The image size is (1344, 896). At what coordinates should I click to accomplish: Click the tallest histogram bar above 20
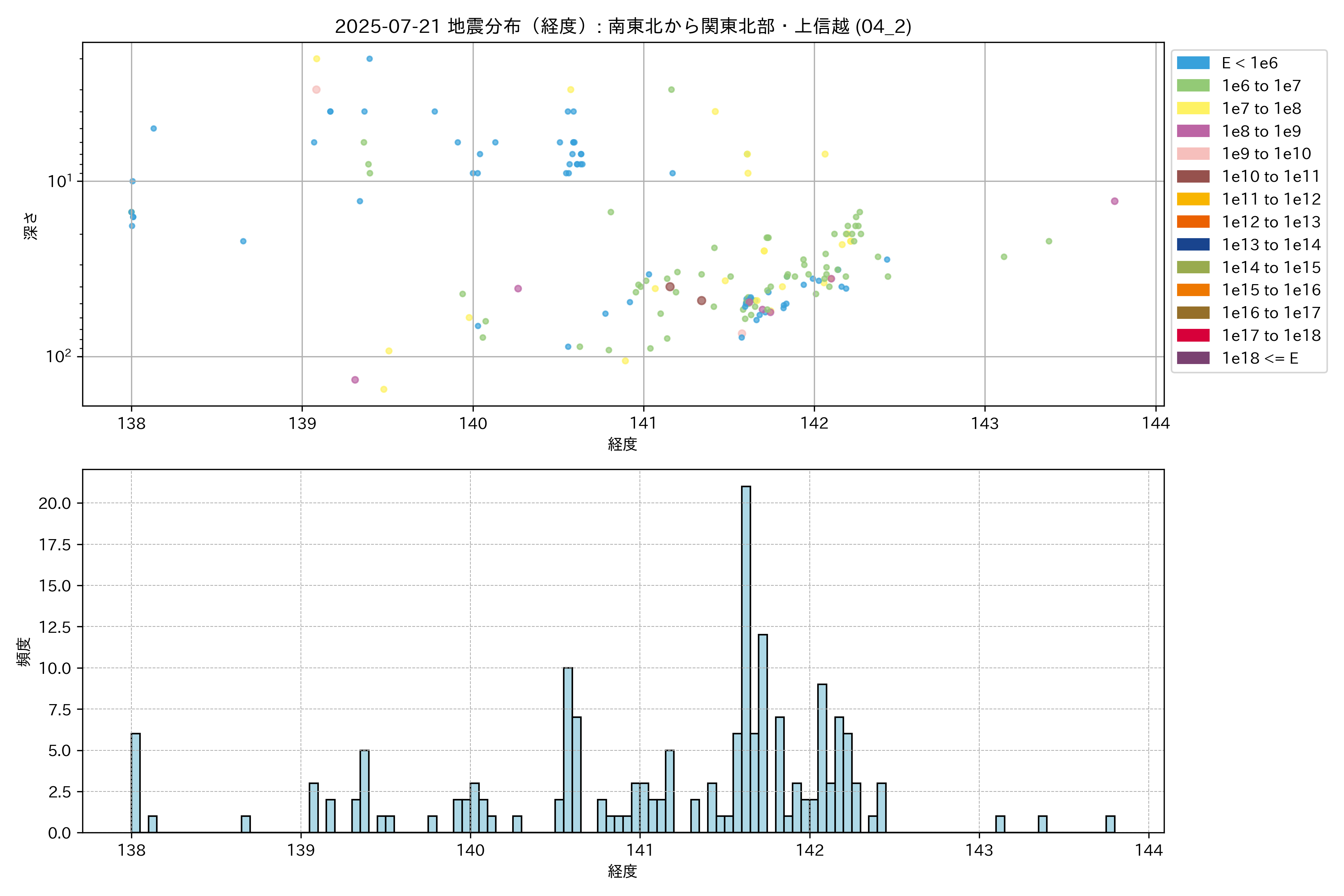pos(746,657)
